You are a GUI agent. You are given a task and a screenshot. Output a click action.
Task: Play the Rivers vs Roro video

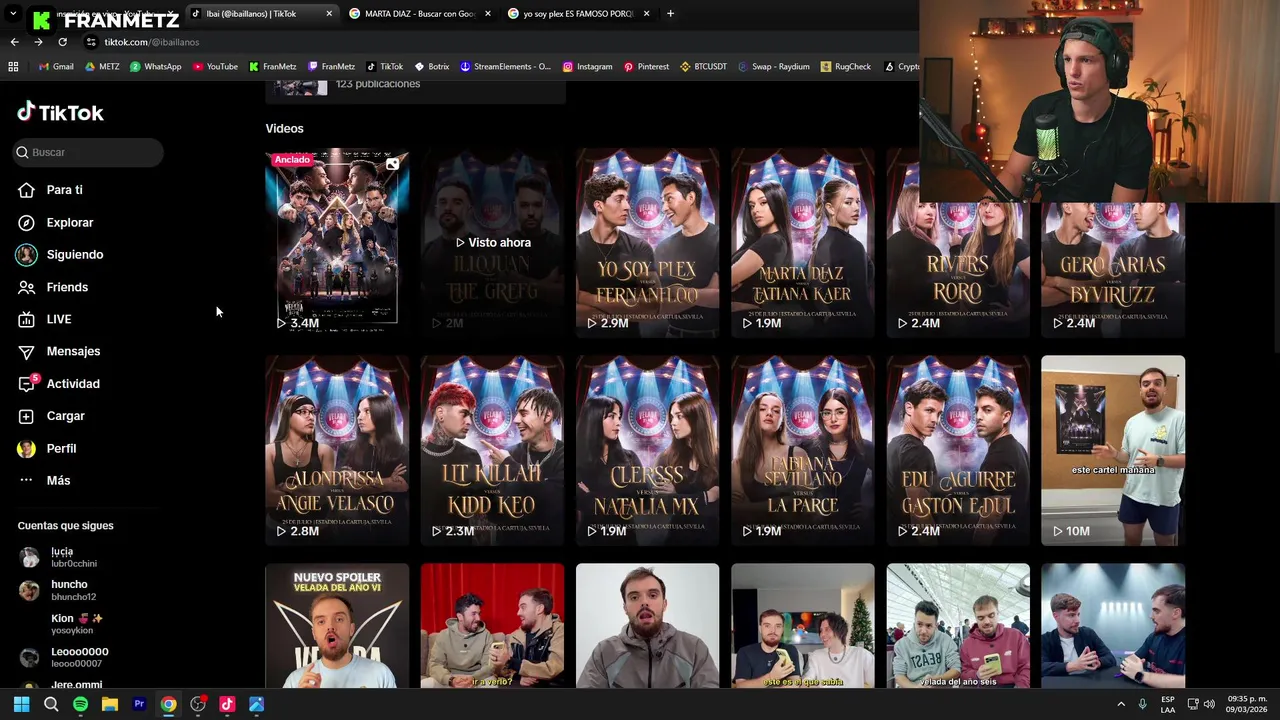pos(957,268)
